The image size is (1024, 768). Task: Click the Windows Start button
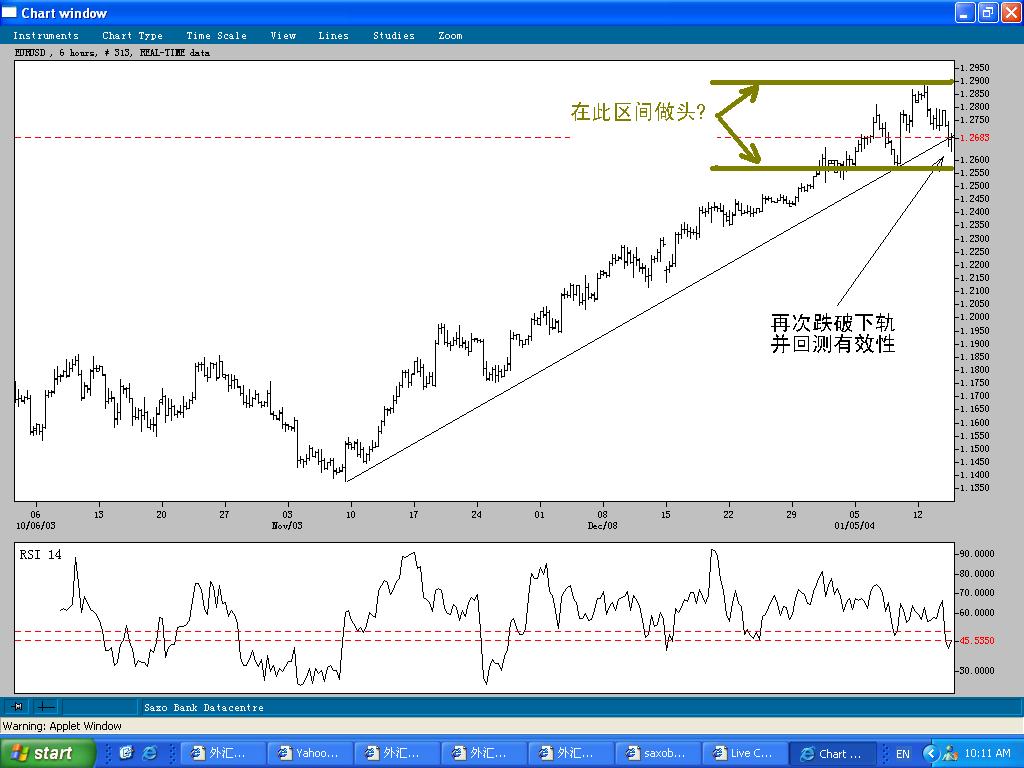48,753
